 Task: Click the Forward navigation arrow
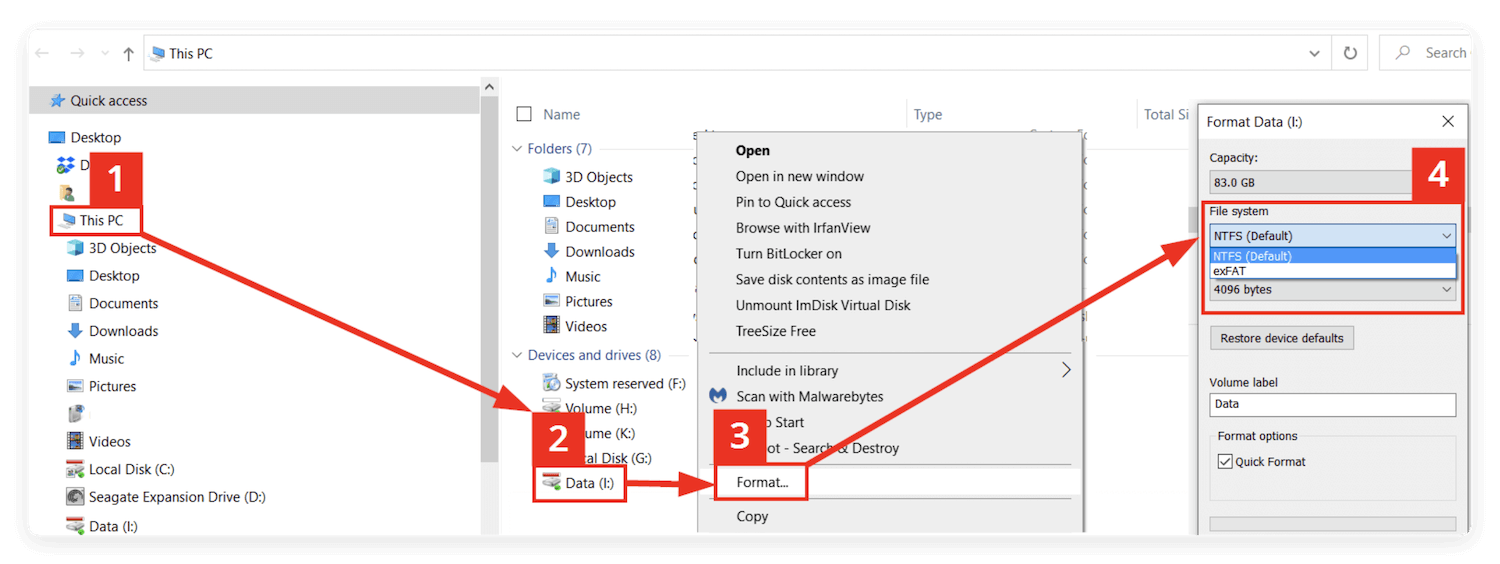pos(78,53)
